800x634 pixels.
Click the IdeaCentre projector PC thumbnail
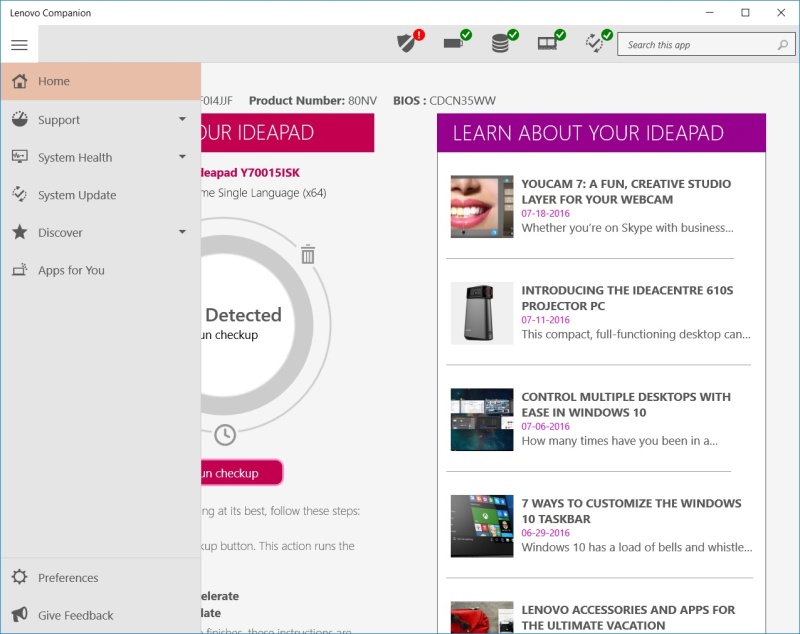[482, 313]
